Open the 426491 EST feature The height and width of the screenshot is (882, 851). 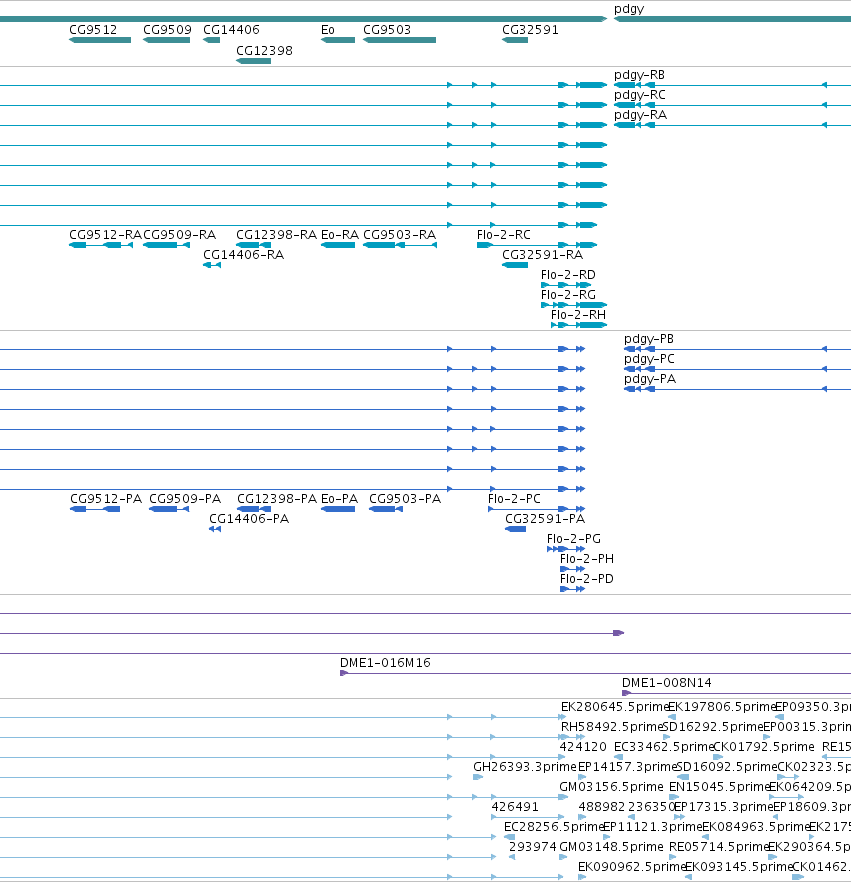(x=528, y=817)
